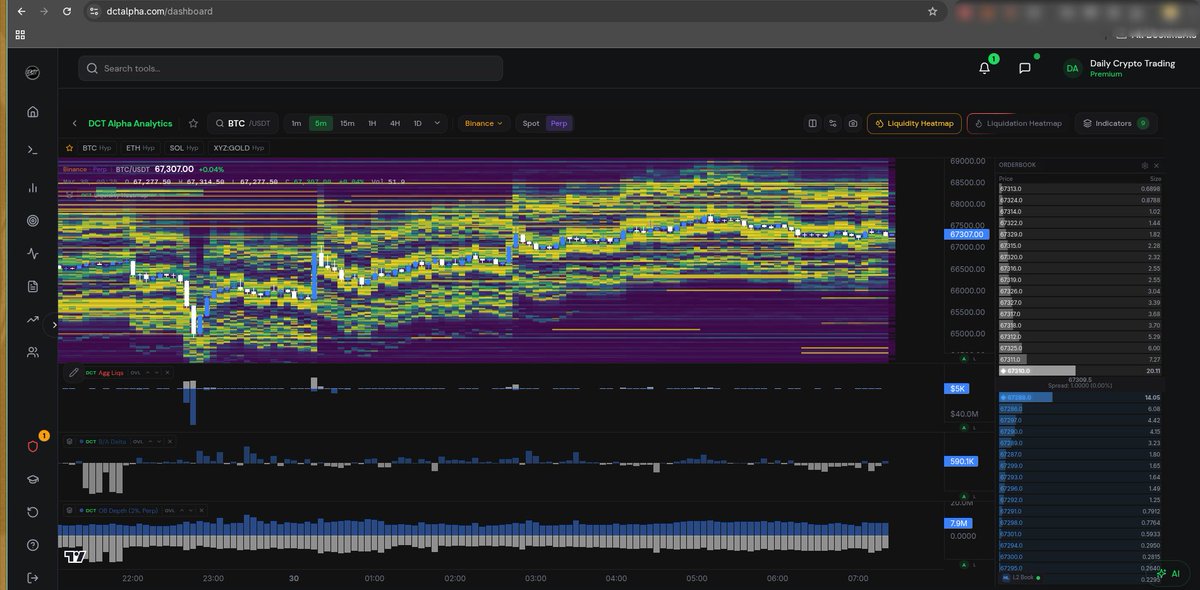Click the logout icon in sidebar

point(33,577)
